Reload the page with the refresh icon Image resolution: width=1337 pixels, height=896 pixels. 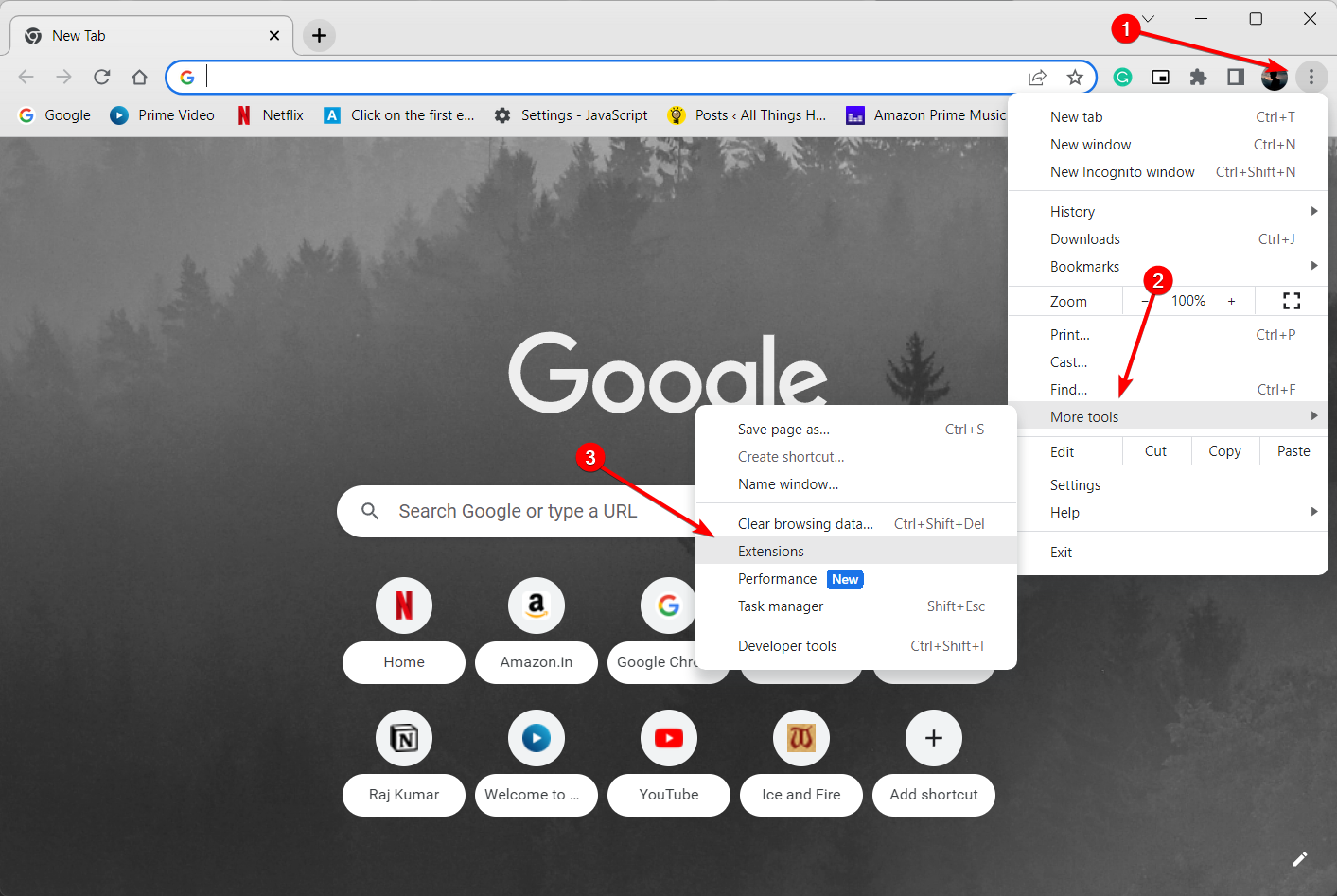(x=101, y=77)
